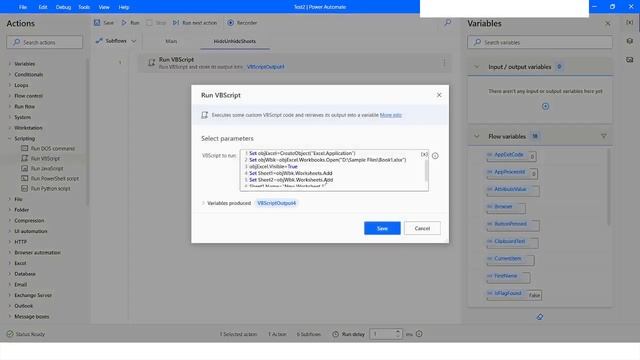640x360 pixels.
Task: Collapse Input / output variables section
Action: [476, 67]
